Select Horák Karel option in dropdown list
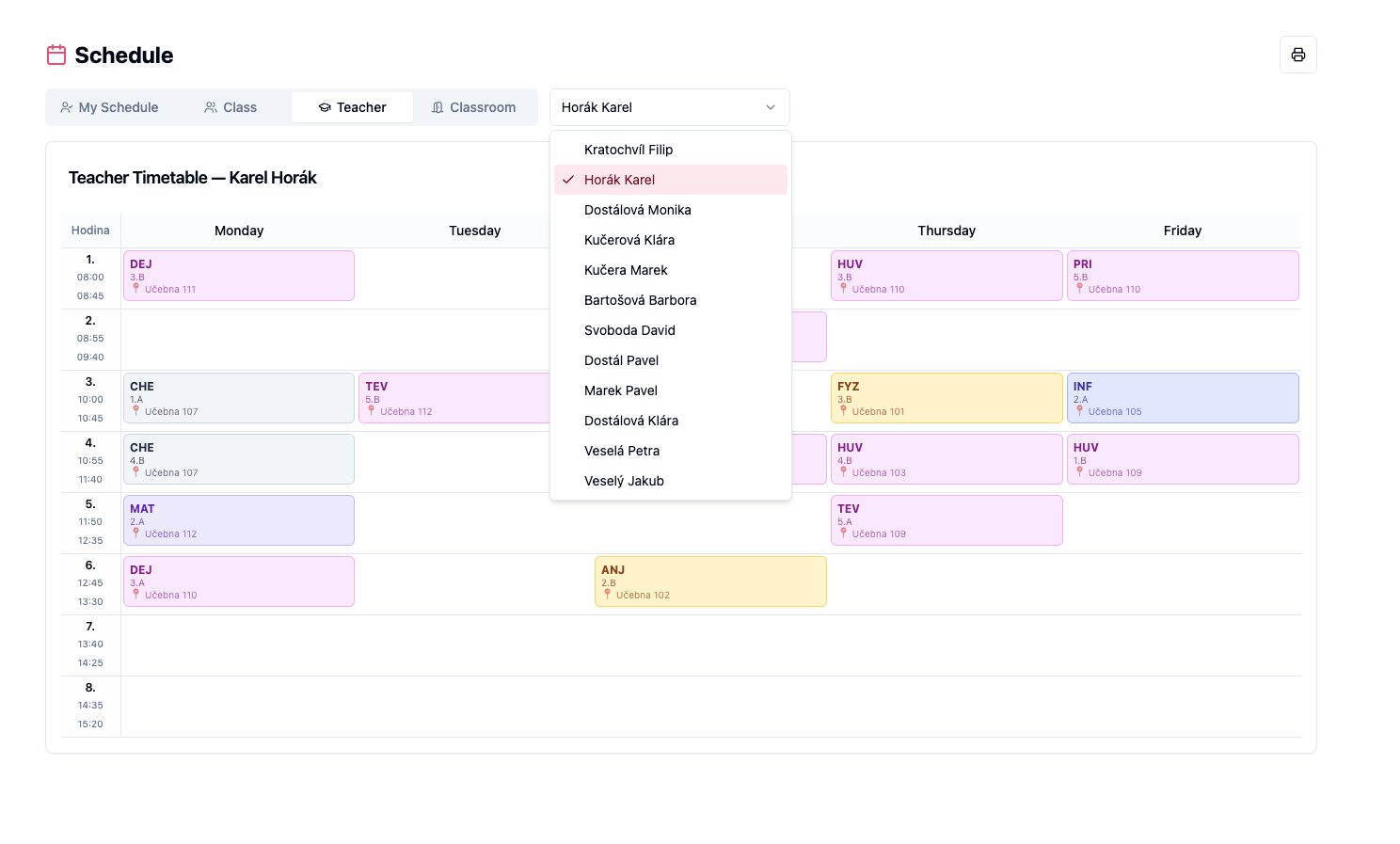Screen dimensions: 1400x844 [671, 180]
